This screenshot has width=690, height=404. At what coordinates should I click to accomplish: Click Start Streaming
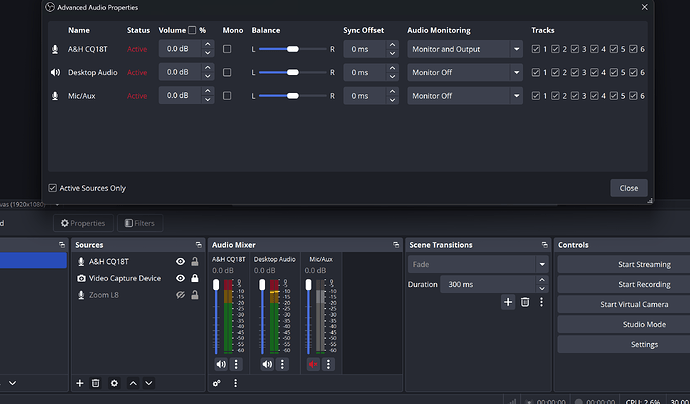pyautogui.click(x=644, y=264)
